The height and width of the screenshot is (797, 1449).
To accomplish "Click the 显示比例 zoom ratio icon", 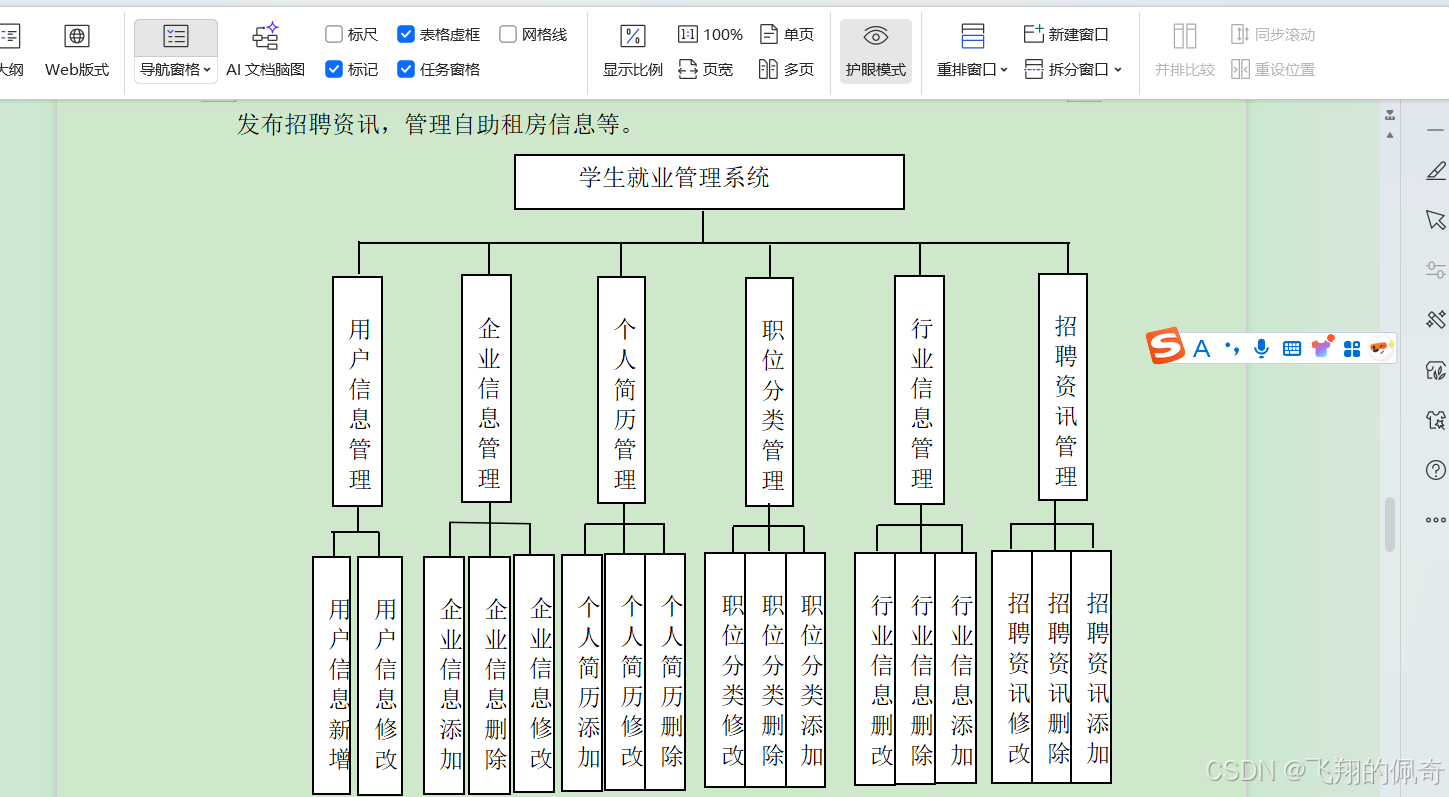I will (x=631, y=35).
